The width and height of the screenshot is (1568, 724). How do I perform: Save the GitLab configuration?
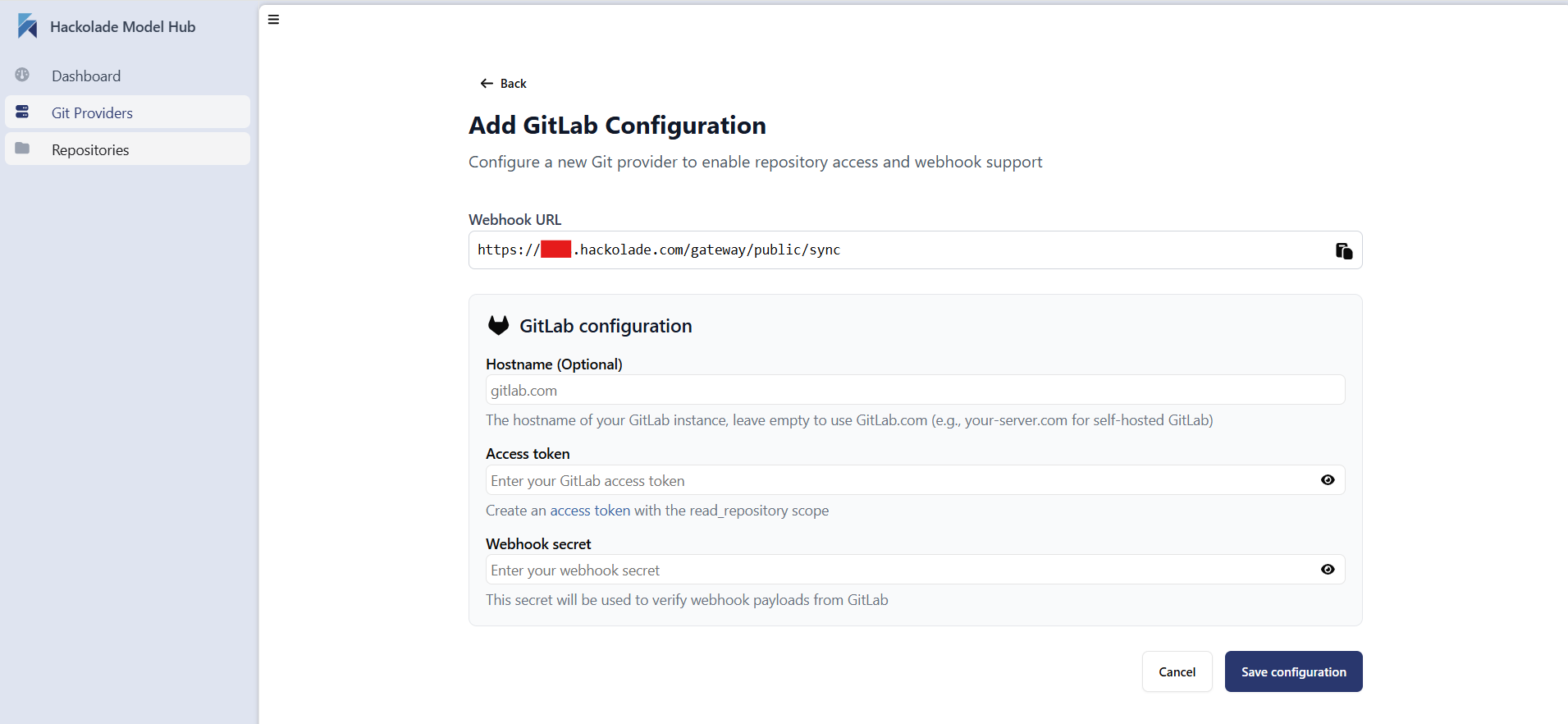pos(1292,671)
